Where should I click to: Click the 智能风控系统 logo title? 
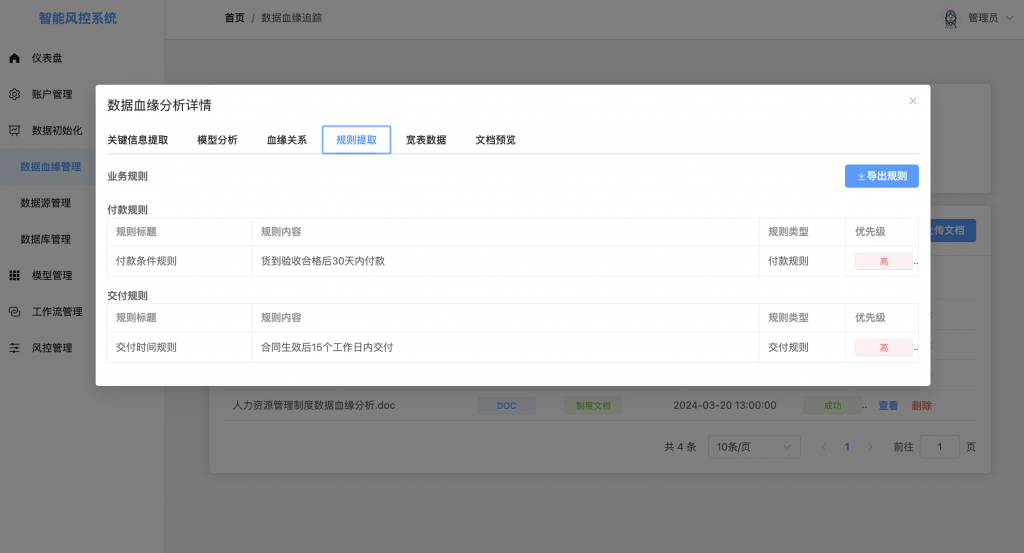(78, 18)
